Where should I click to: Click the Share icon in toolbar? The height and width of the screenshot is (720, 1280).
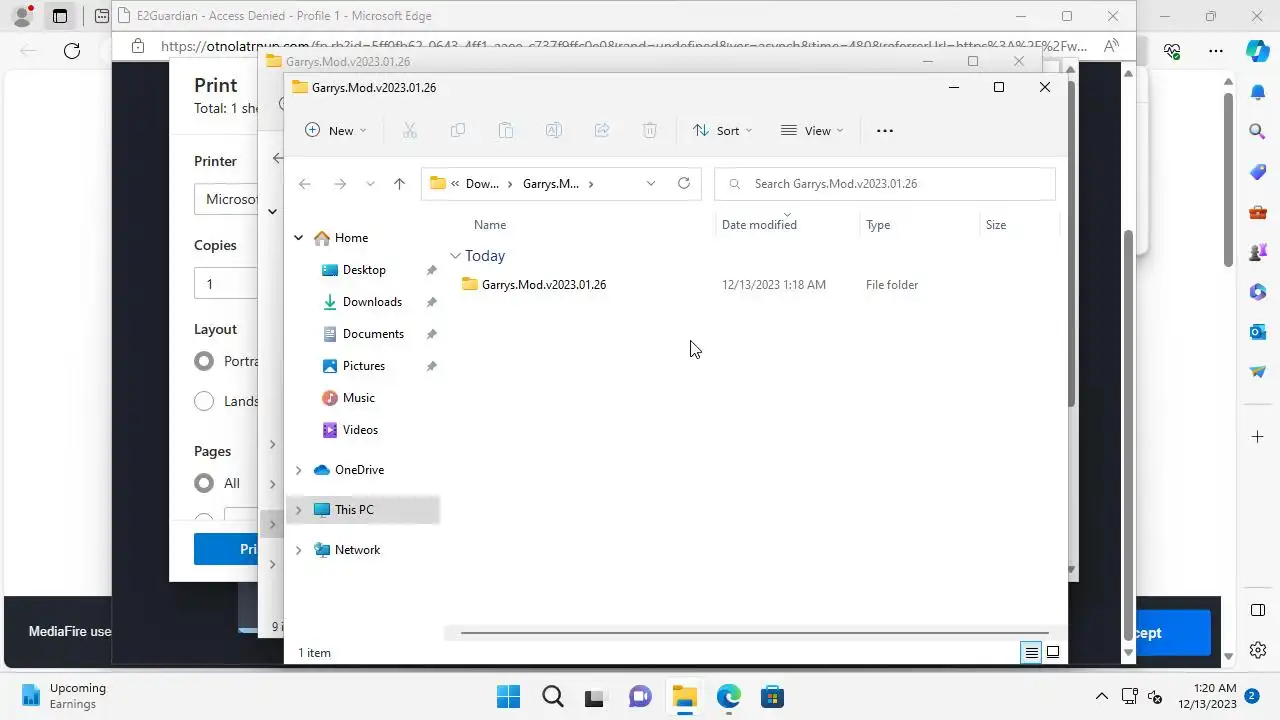point(601,130)
